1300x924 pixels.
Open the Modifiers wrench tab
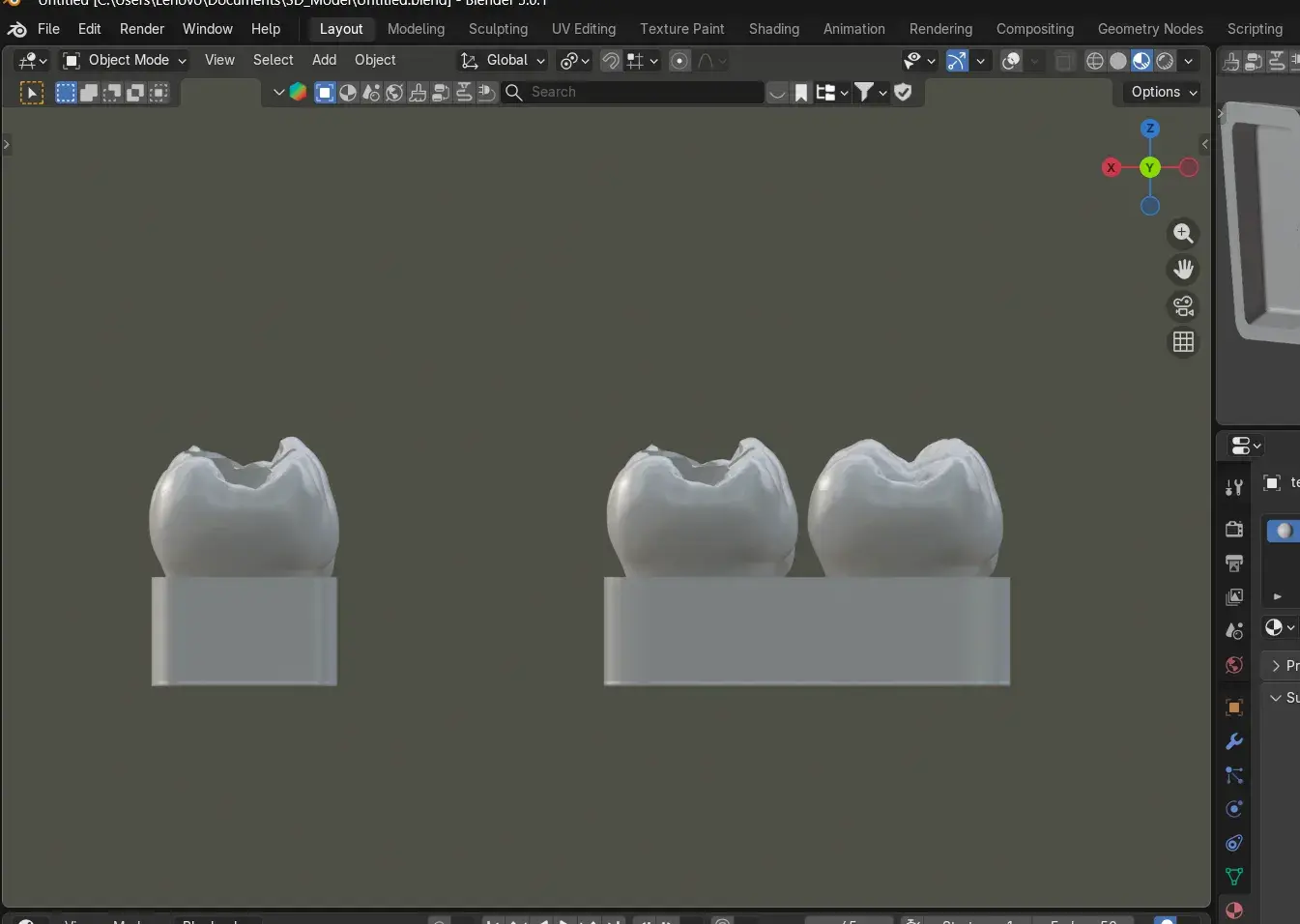[1234, 741]
